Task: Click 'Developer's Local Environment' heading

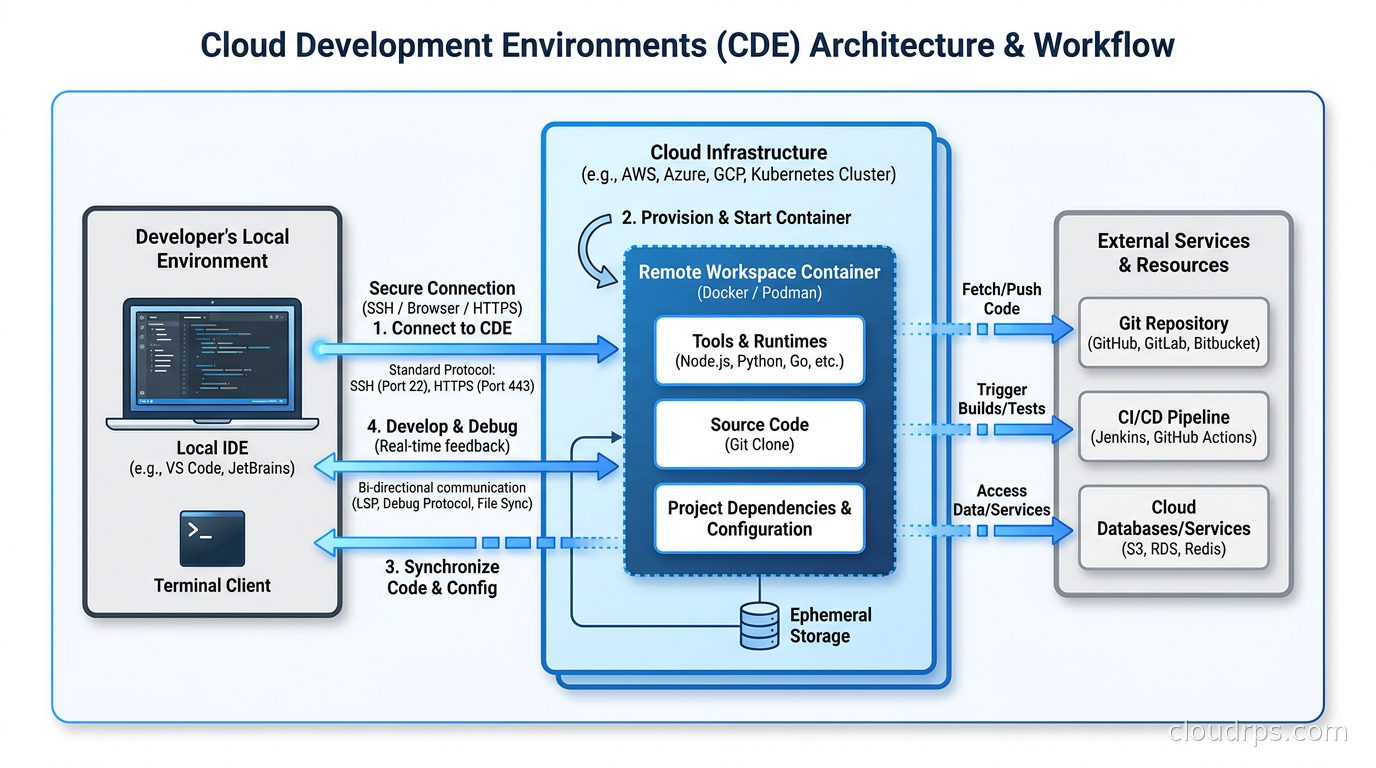Action: tap(212, 249)
